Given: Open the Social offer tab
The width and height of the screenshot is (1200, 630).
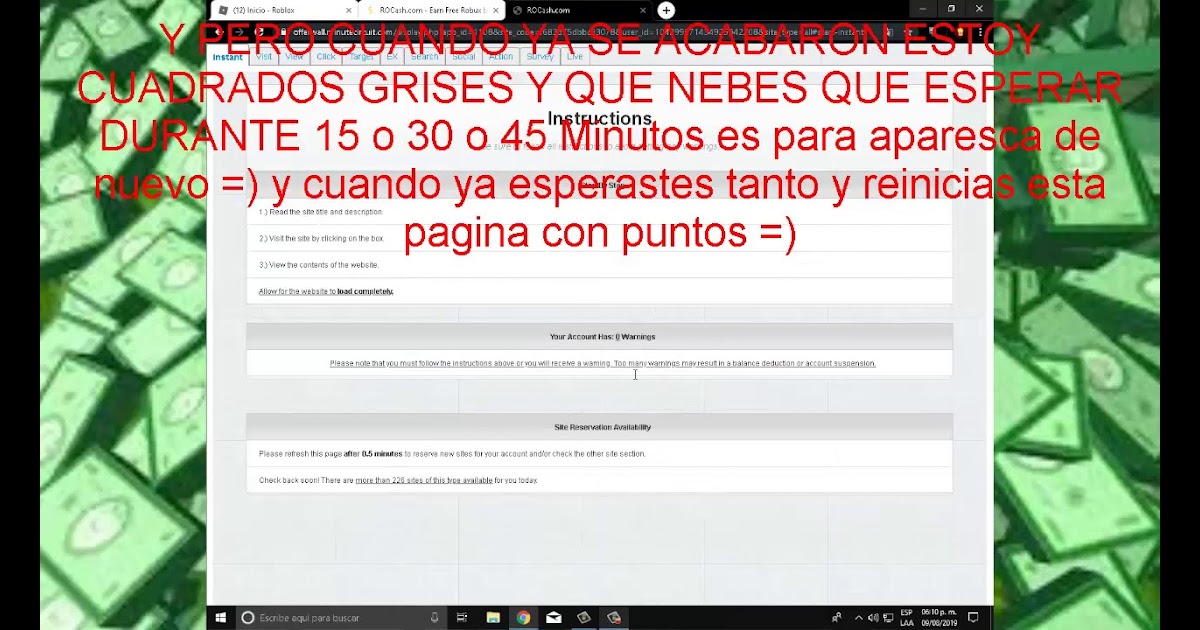Looking at the screenshot, I should tap(464, 57).
